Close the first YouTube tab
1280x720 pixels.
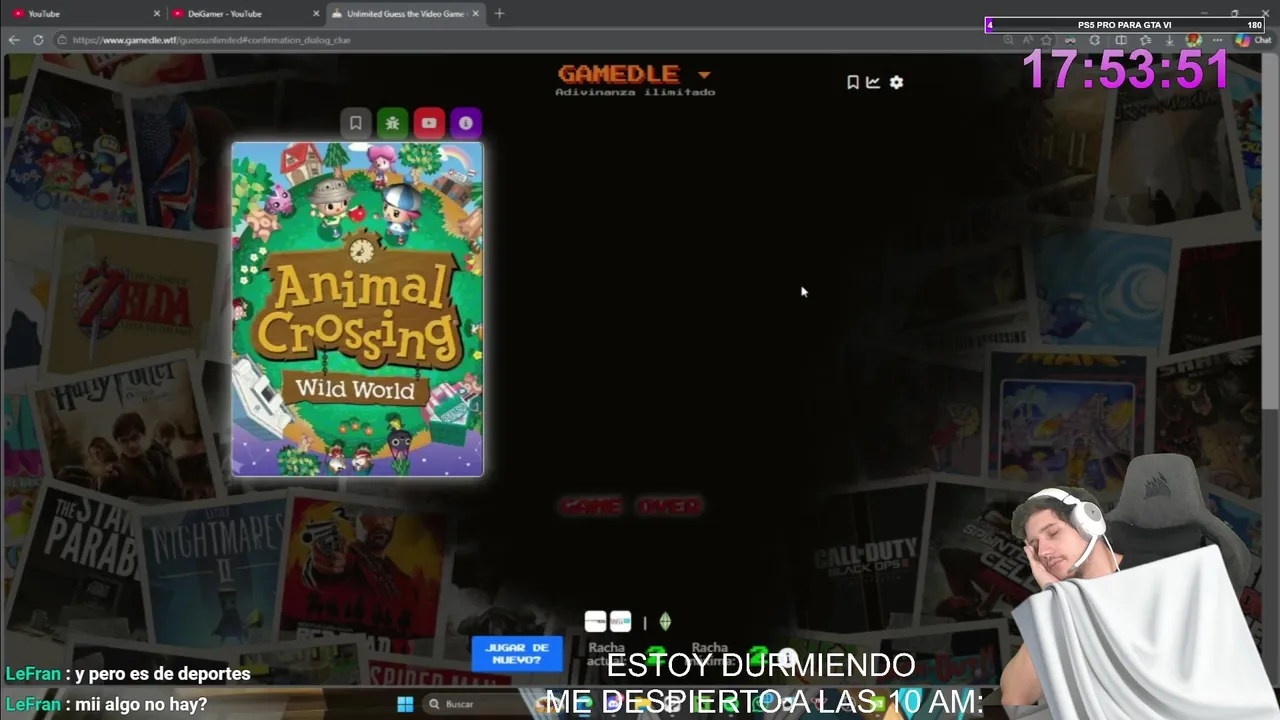(x=157, y=13)
